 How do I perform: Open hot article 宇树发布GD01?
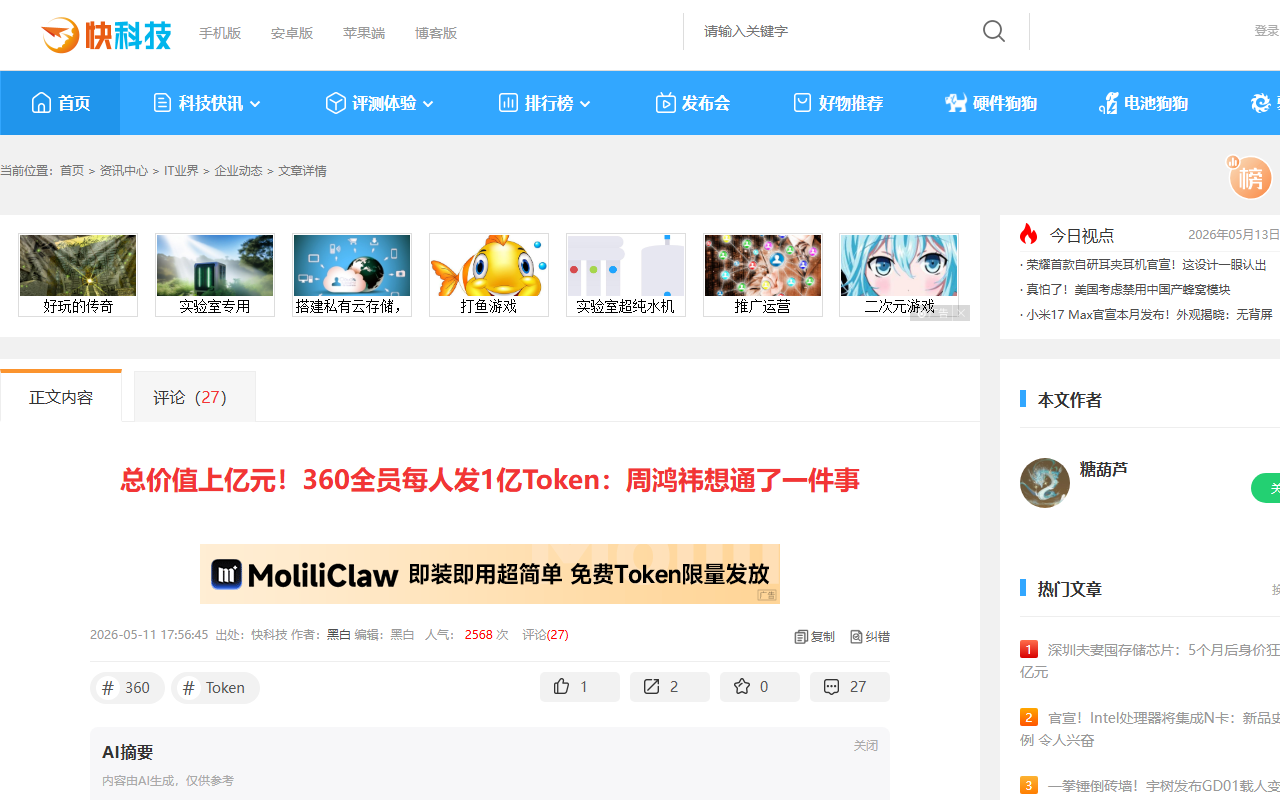click(x=1163, y=786)
